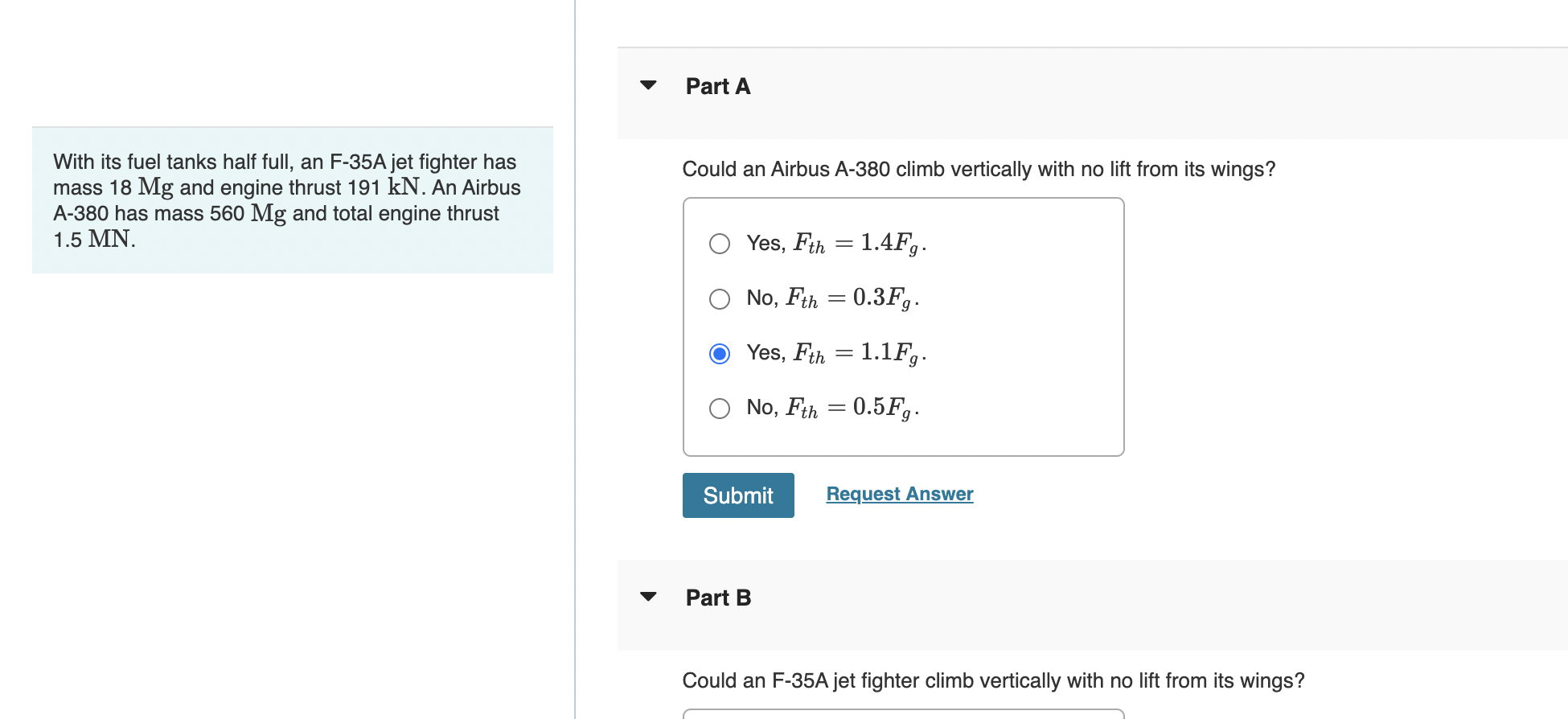Click the Airbus A-380 question text
The width and height of the screenshot is (1568, 719).
(979, 170)
